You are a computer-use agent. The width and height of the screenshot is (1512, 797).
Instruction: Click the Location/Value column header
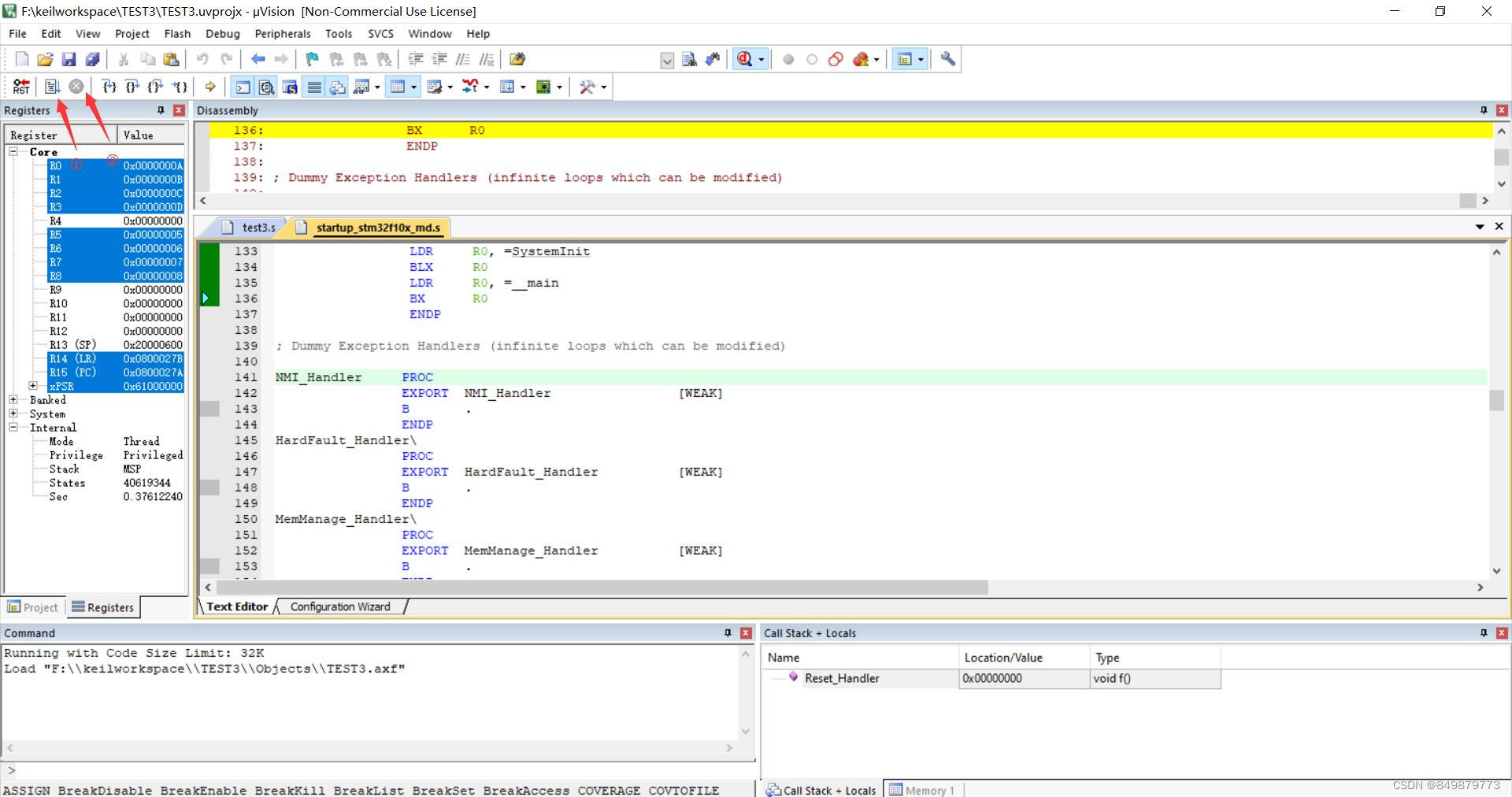click(x=1025, y=658)
